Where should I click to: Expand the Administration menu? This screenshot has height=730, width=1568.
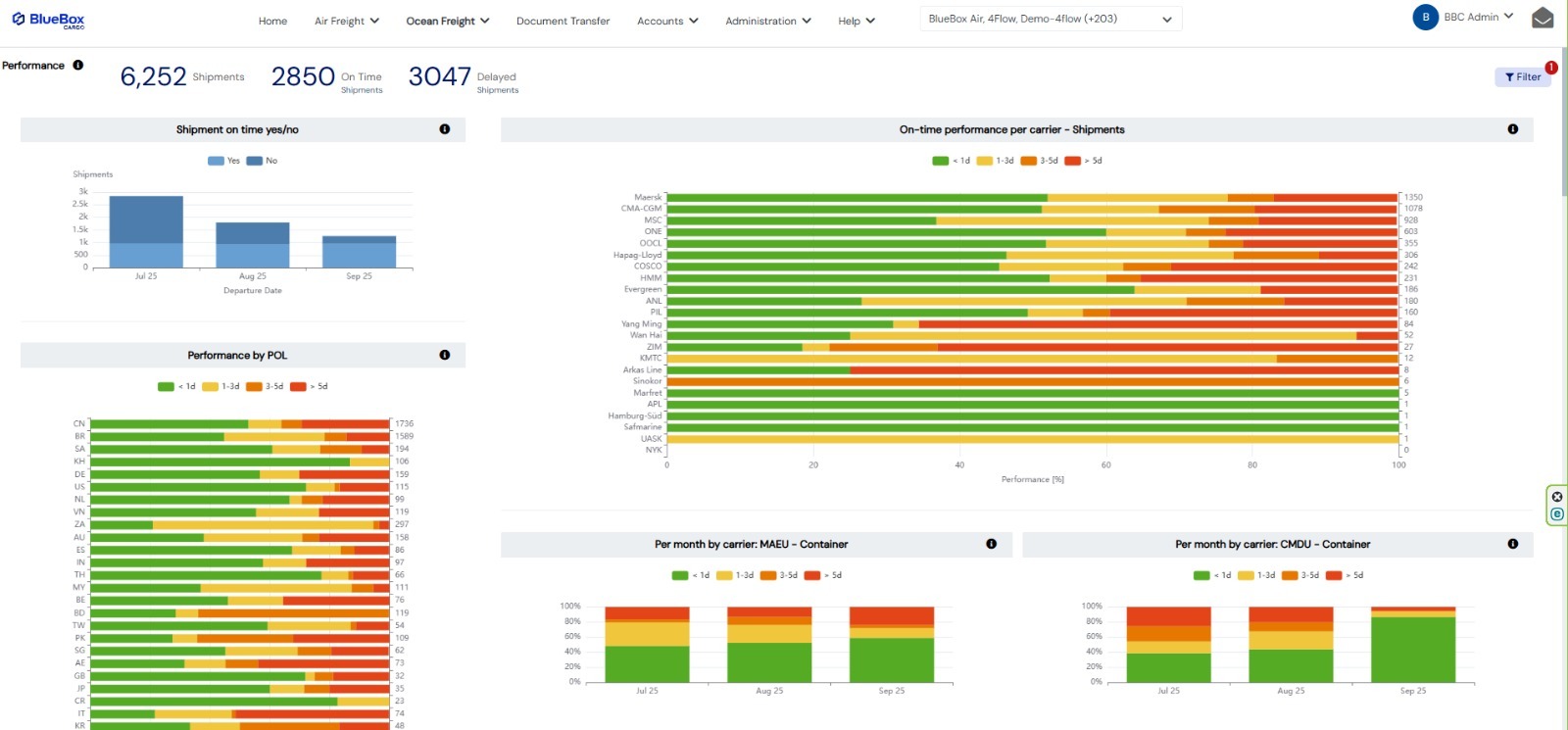click(x=767, y=21)
